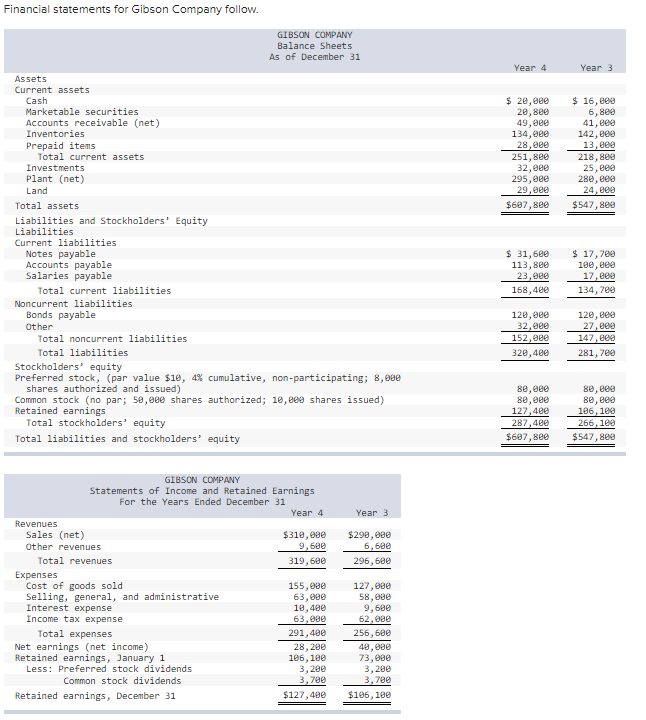Click Total expenses Year 3 value 256,600

(372, 633)
